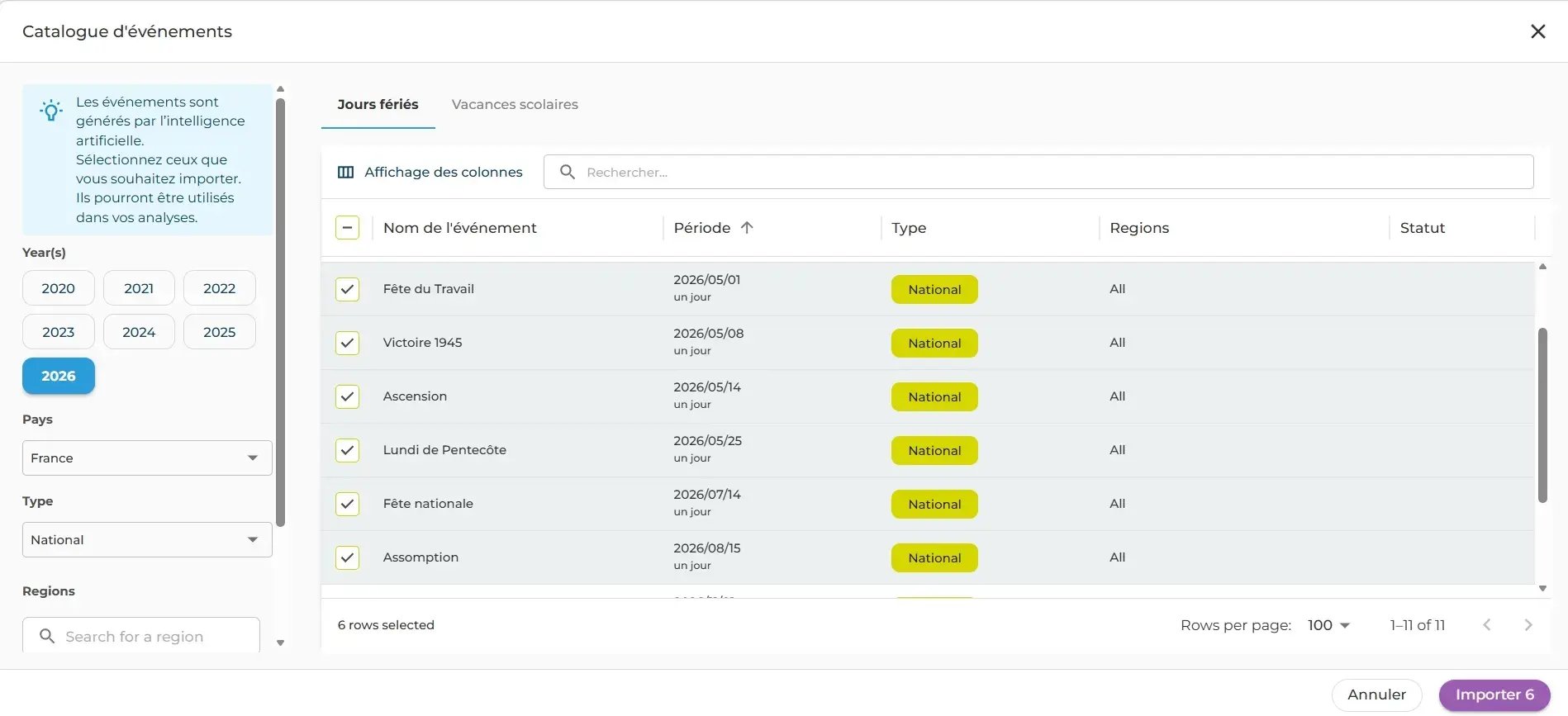Switch to the Vacances scolaires tab
1568x716 pixels.
pyautogui.click(x=515, y=105)
